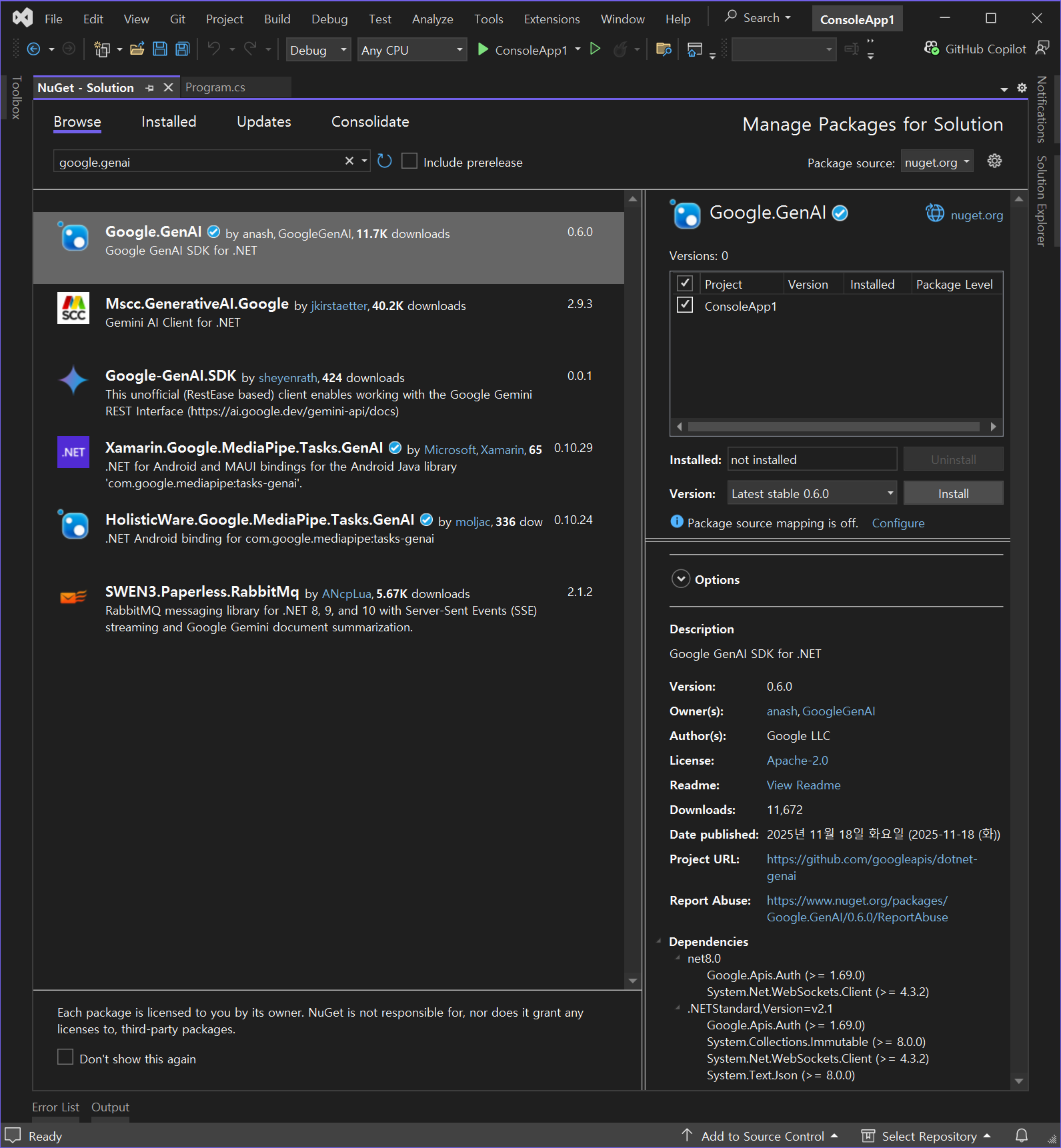
Task: Click the package list scroll-down arrow
Action: point(633,981)
